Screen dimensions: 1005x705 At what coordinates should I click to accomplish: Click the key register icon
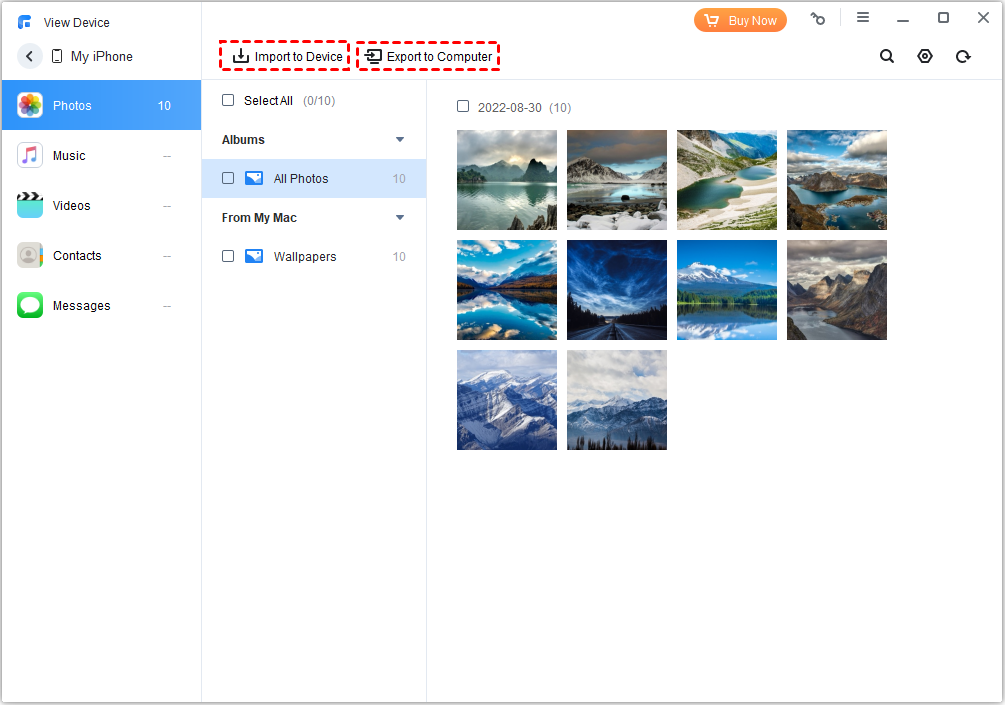(x=818, y=19)
